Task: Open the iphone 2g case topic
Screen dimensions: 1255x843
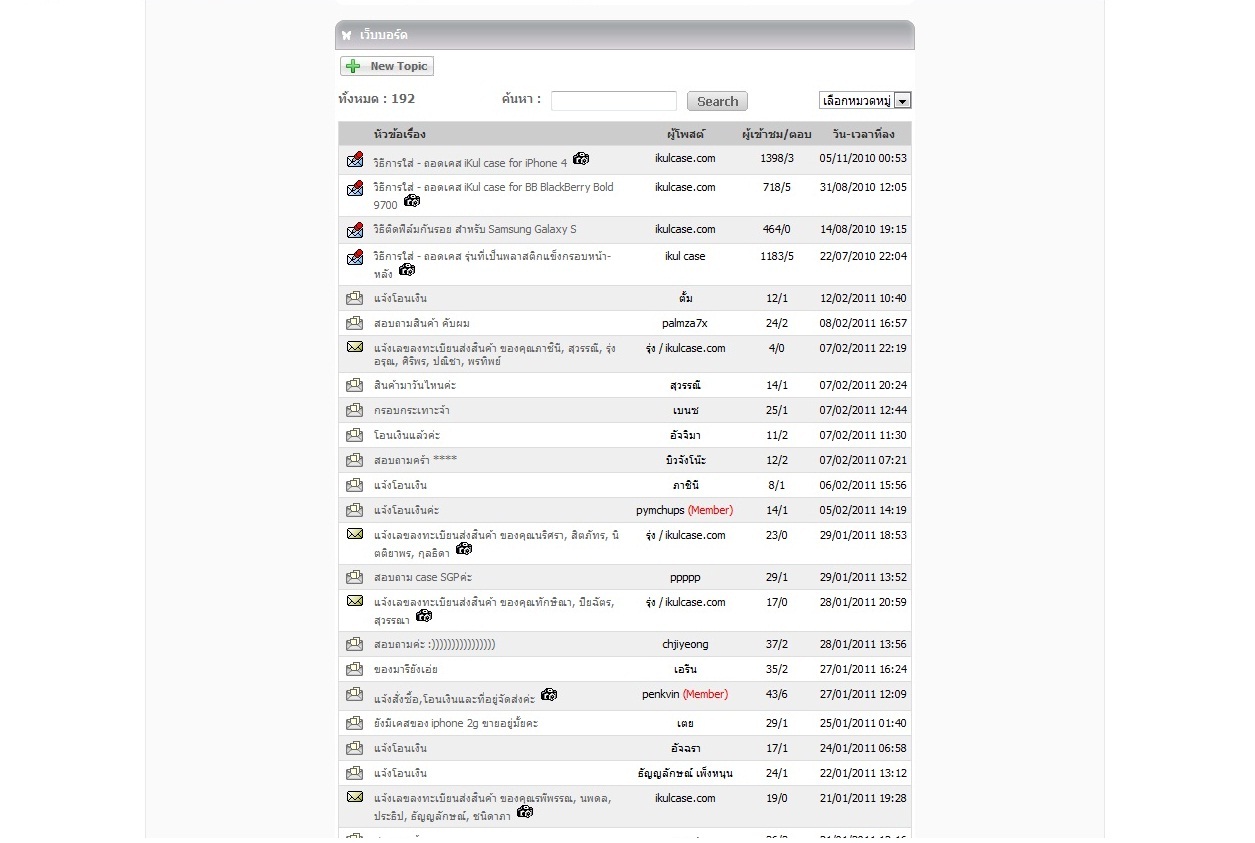Action: [455, 723]
